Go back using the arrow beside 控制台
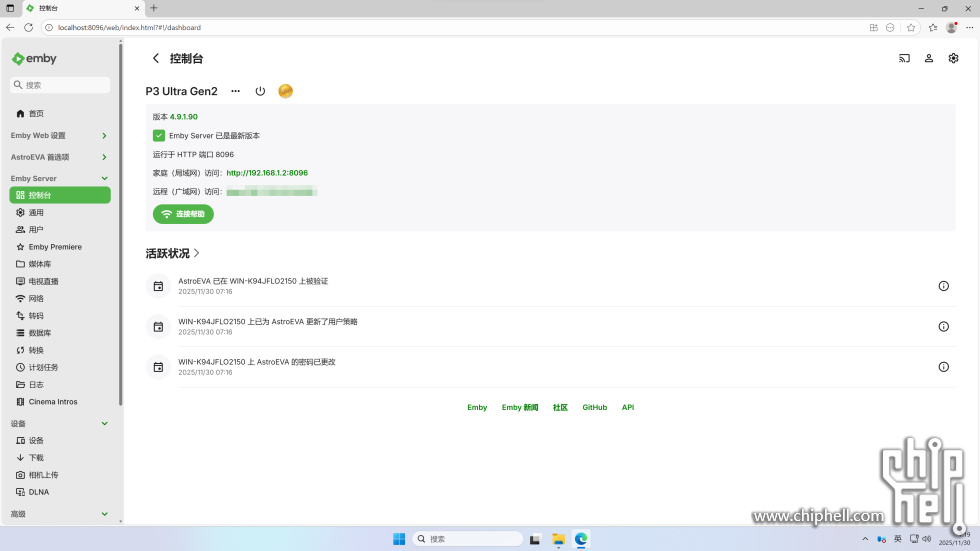 tap(156, 59)
